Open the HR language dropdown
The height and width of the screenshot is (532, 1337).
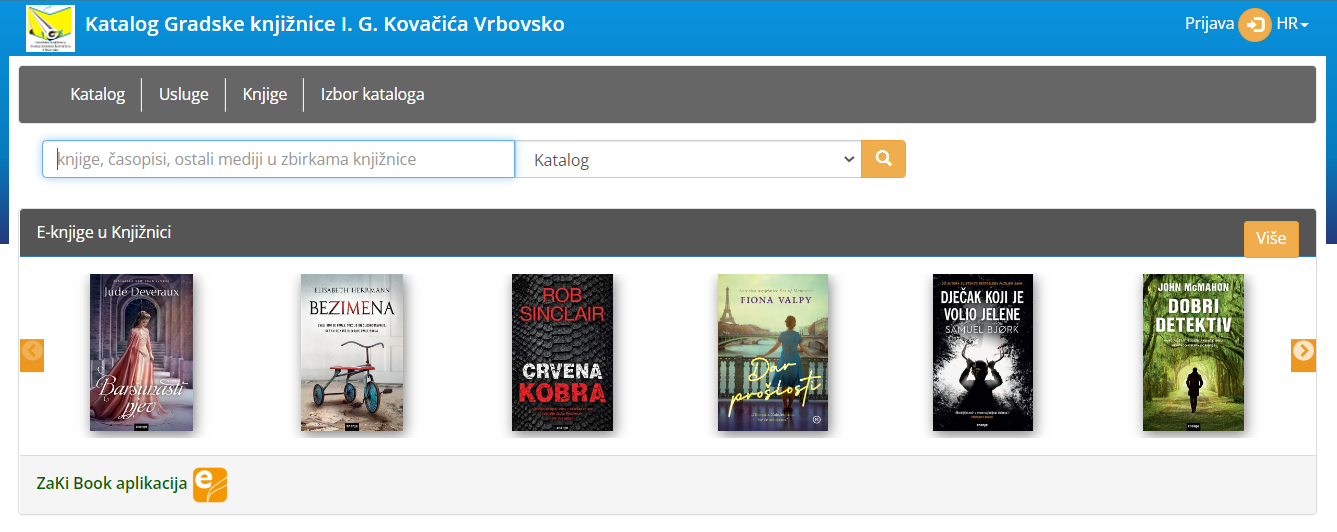(1292, 24)
